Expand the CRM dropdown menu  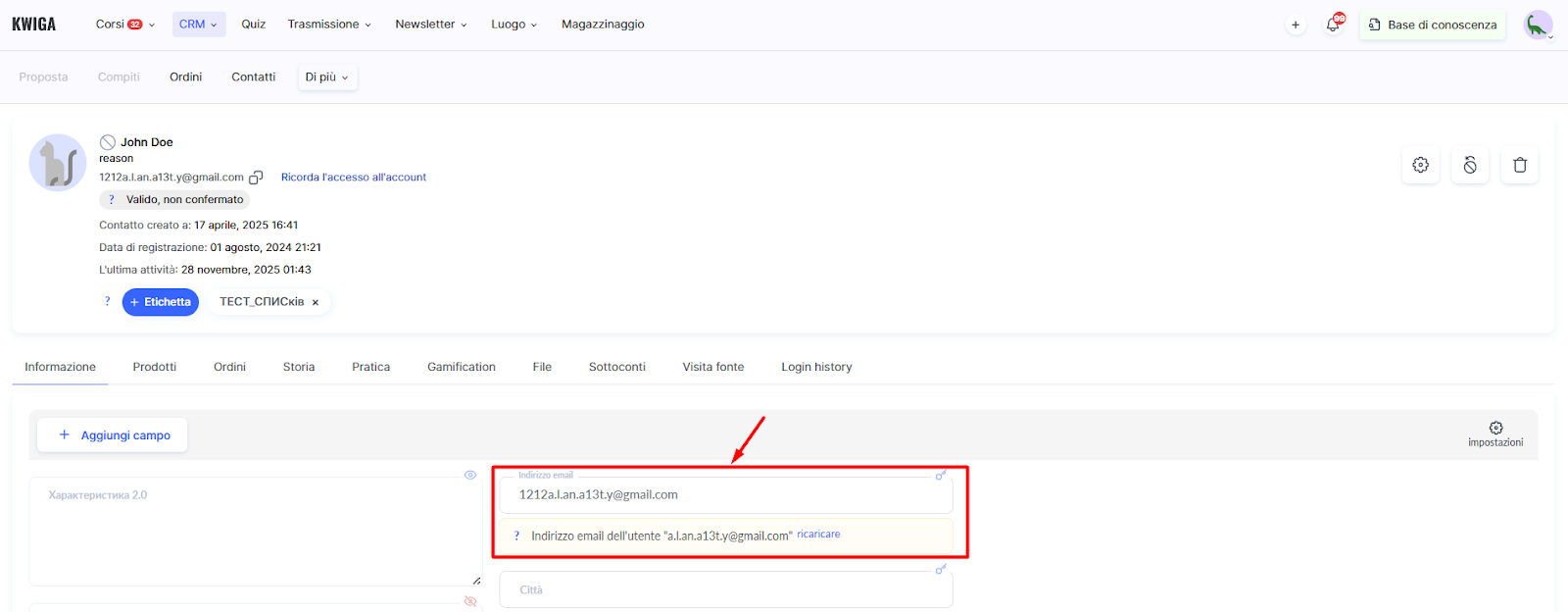point(198,25)
